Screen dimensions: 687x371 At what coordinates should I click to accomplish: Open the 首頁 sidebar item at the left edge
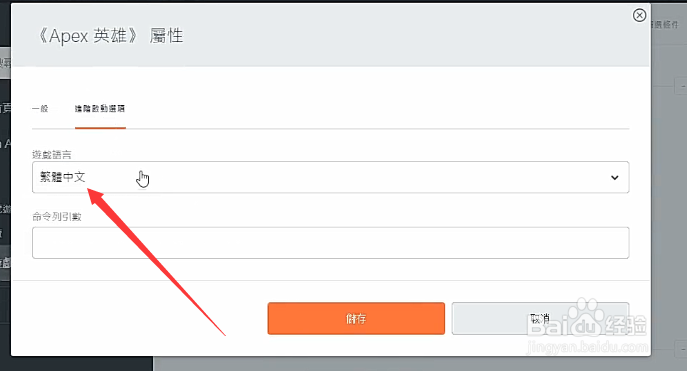(5, 108)
